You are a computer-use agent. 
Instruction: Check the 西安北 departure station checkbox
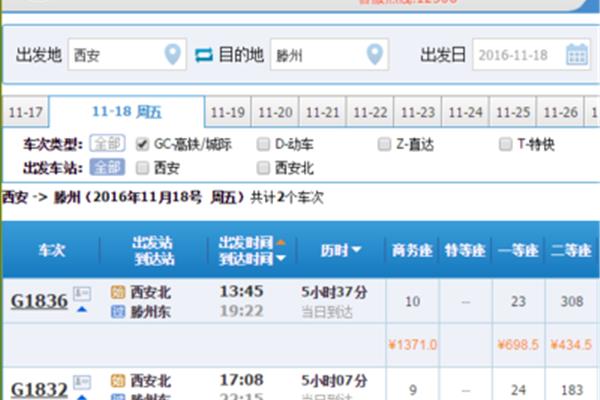click(x=263, y=168)
